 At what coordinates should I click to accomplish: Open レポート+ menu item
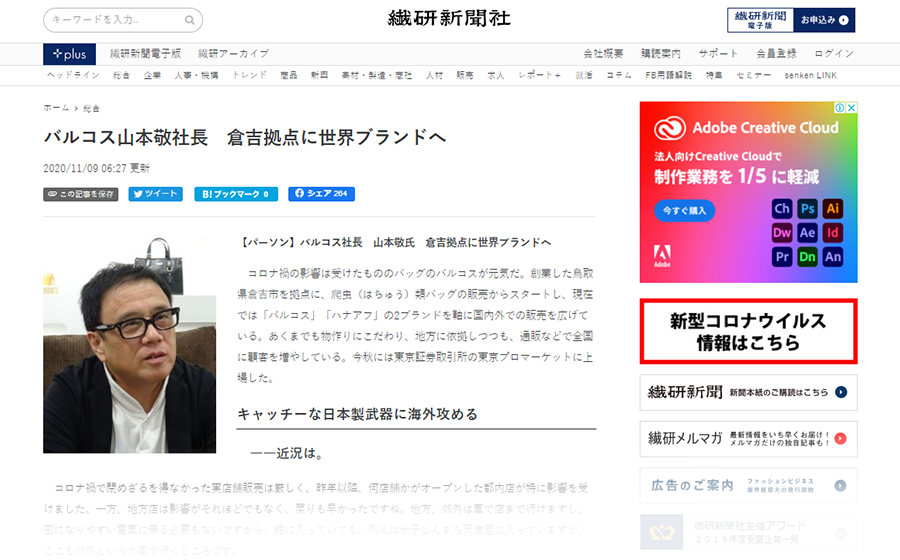pos(540,75)
